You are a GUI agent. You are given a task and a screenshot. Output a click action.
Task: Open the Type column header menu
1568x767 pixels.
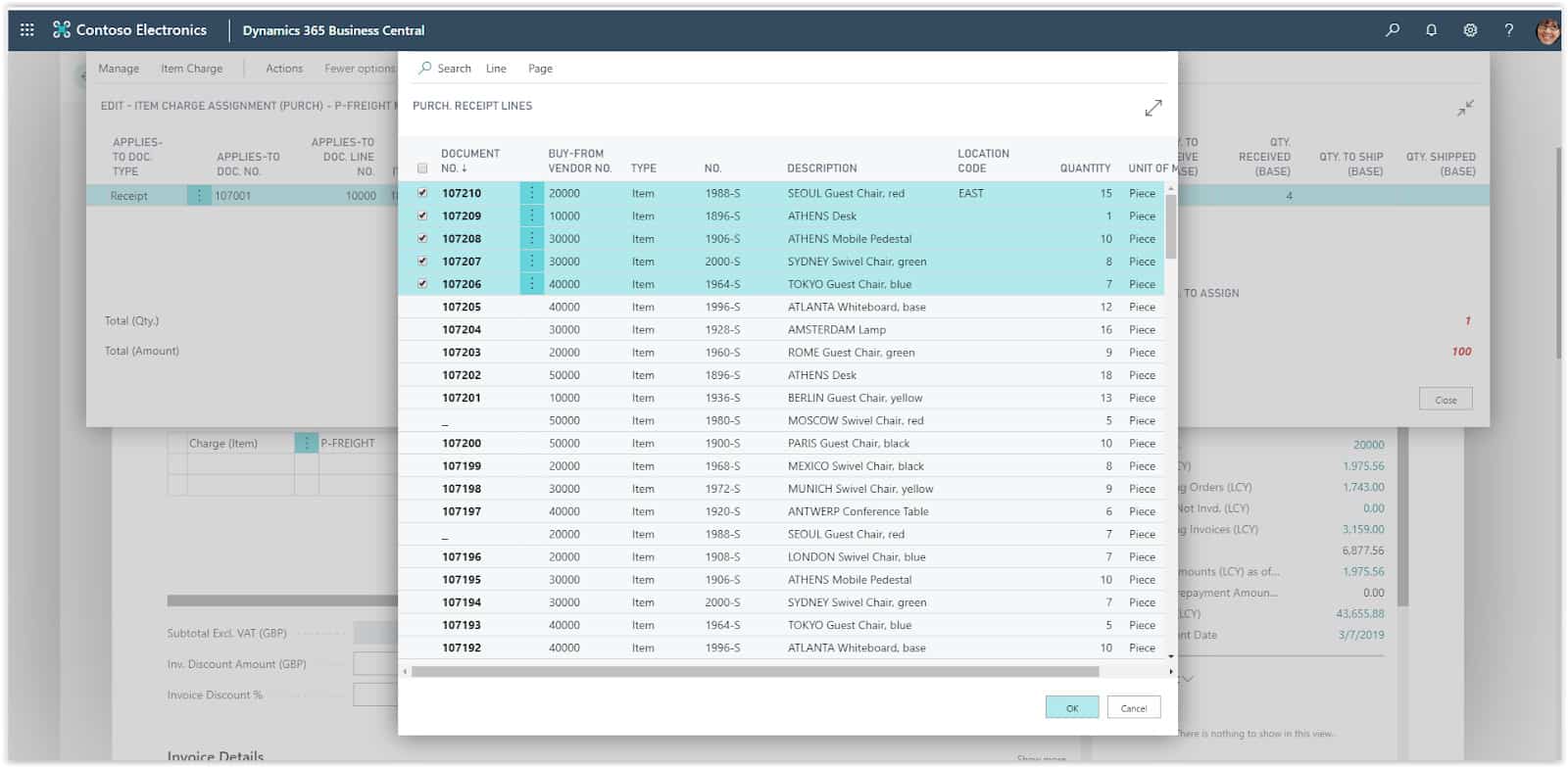tap(644, 168)
